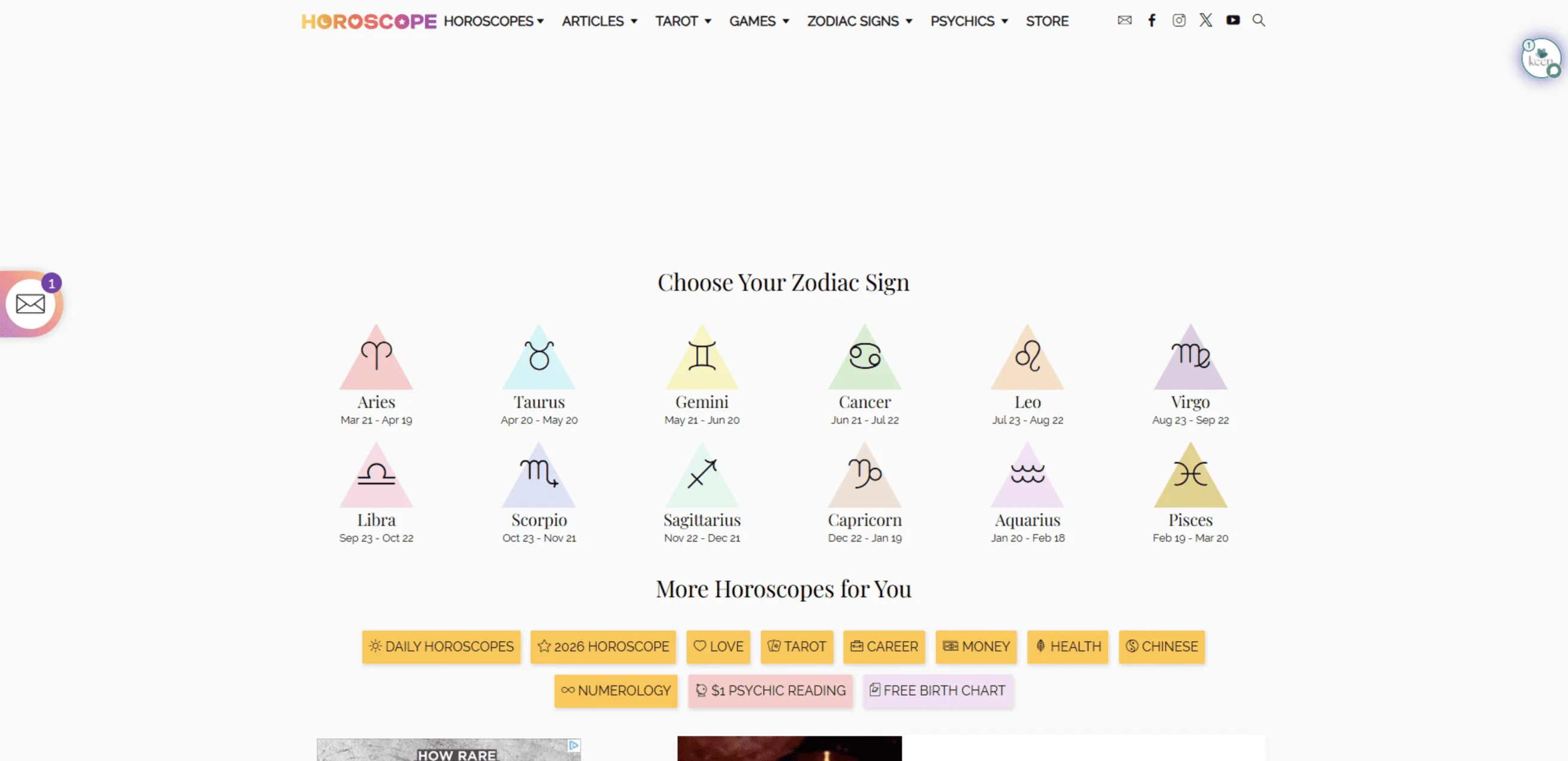Open the Store menu item
This screenshot has width=1568, height=761.
(1047, 22)
